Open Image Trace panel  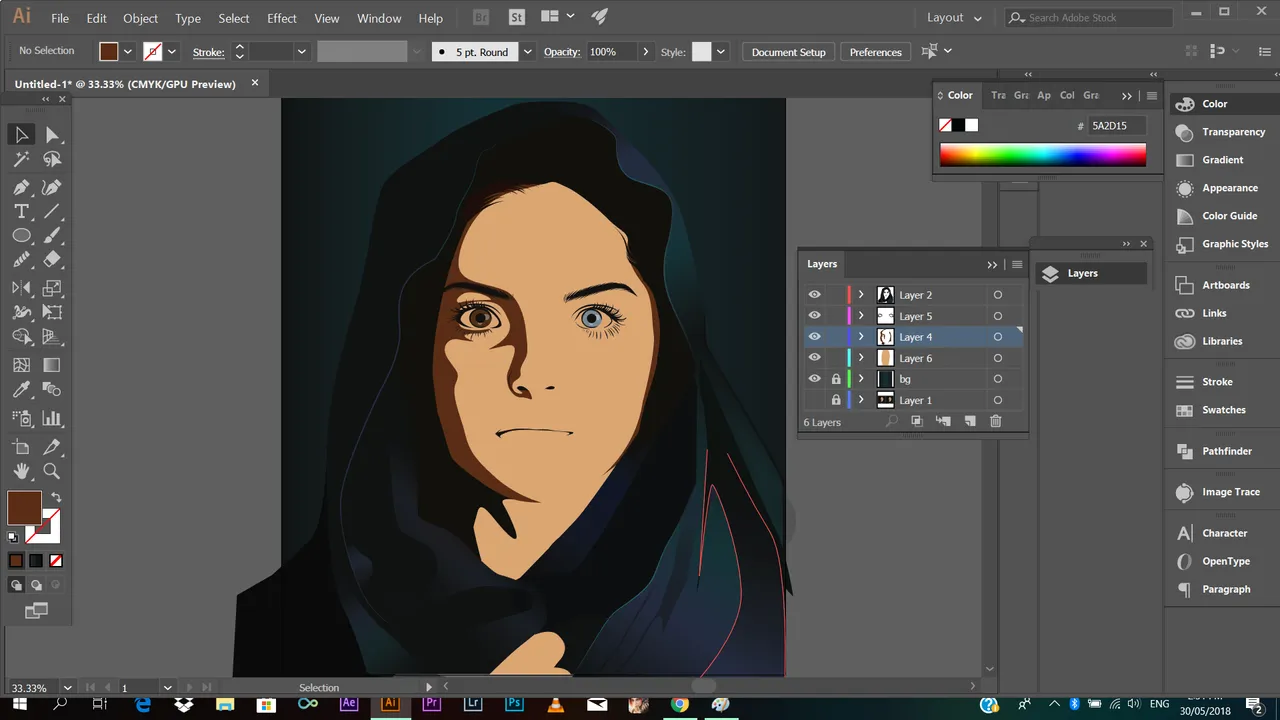pyautogui.click(x=1230, y=492)
